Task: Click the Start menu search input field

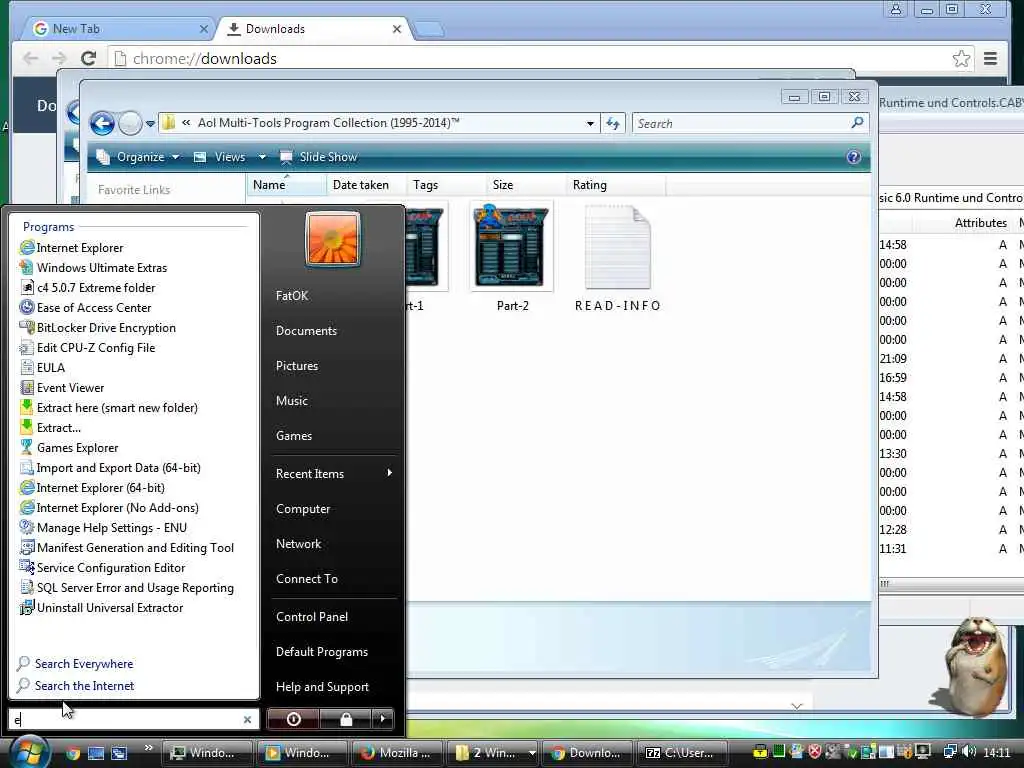Action: (127, 719)
